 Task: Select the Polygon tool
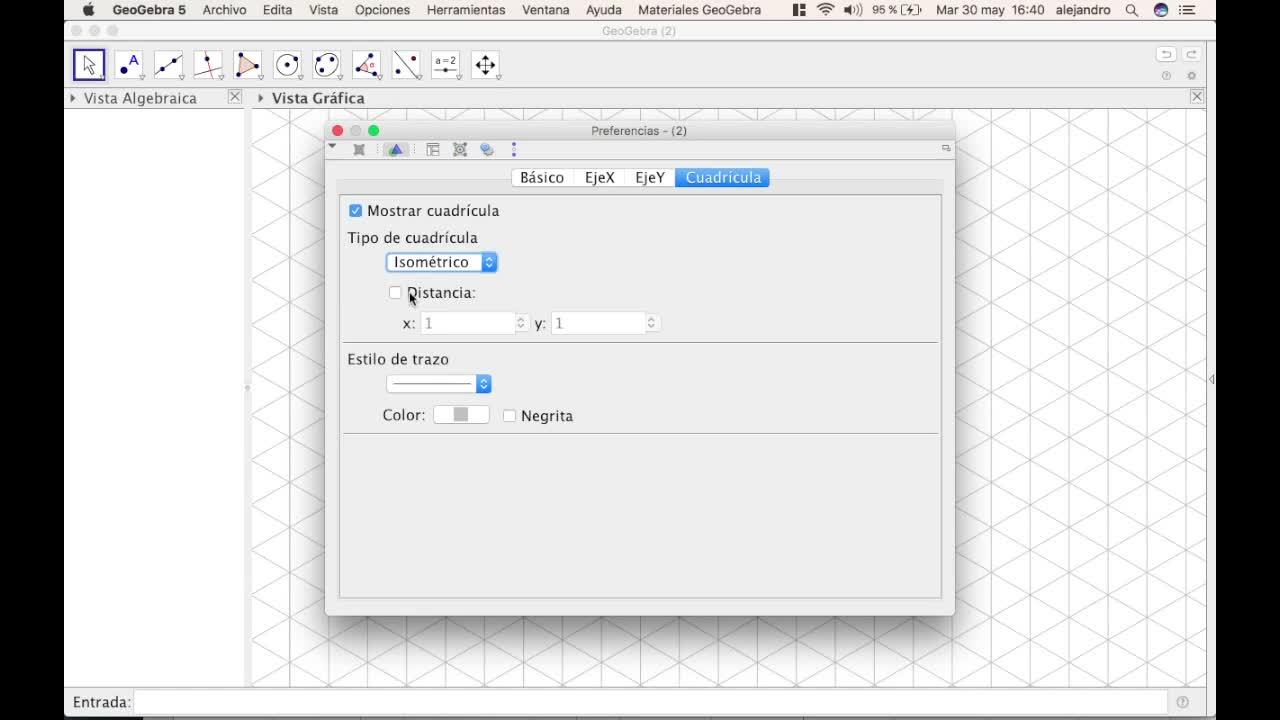click(x=247, y=65)
